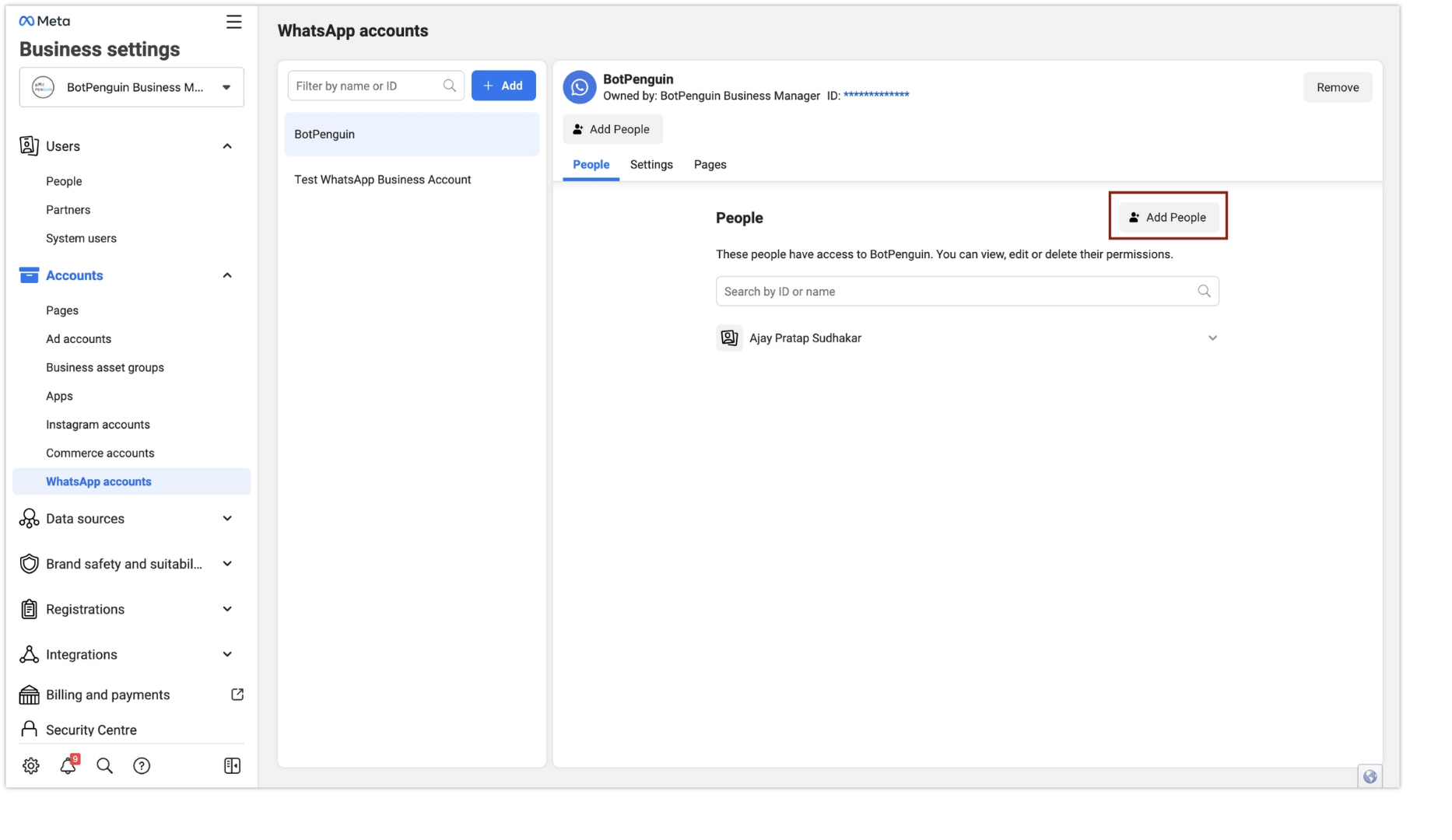1452x840 pixels.
Task: Click the blue Add button
Action: [503, 86]
